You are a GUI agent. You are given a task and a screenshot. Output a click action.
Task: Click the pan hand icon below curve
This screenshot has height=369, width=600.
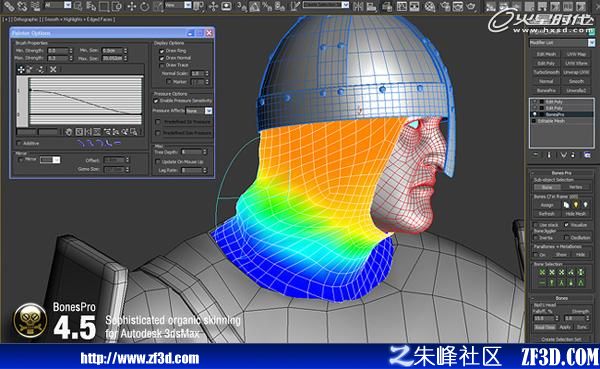click(69, 132)
